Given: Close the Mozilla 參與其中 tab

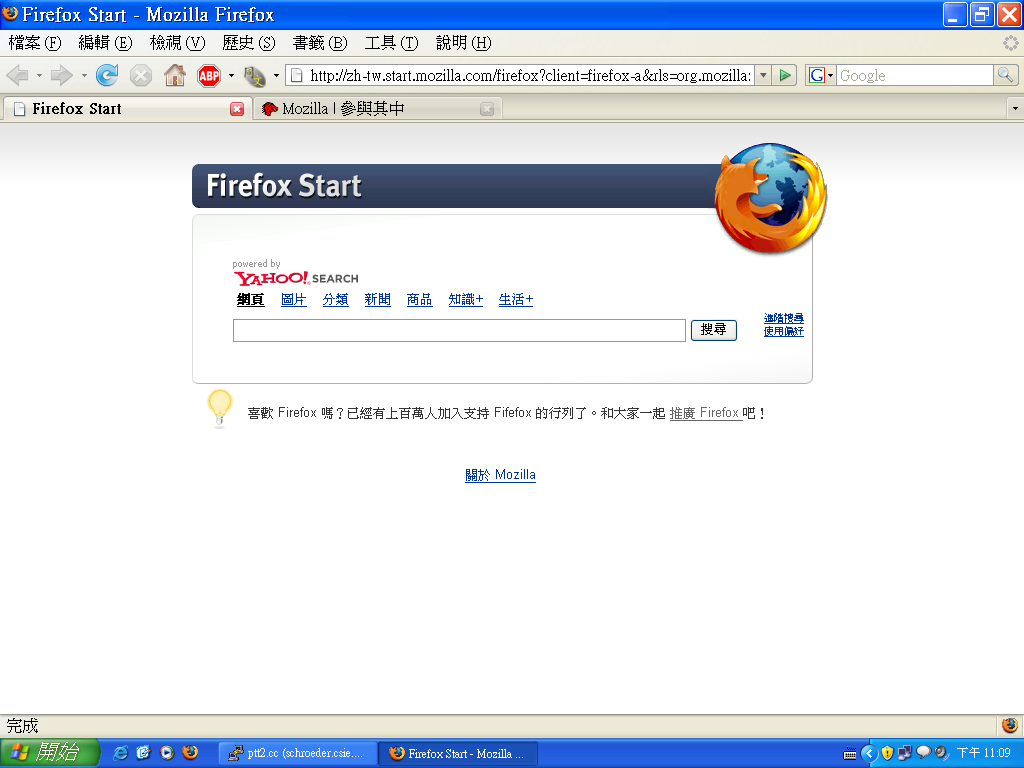Looking at the screenshot, I should 487,109.
